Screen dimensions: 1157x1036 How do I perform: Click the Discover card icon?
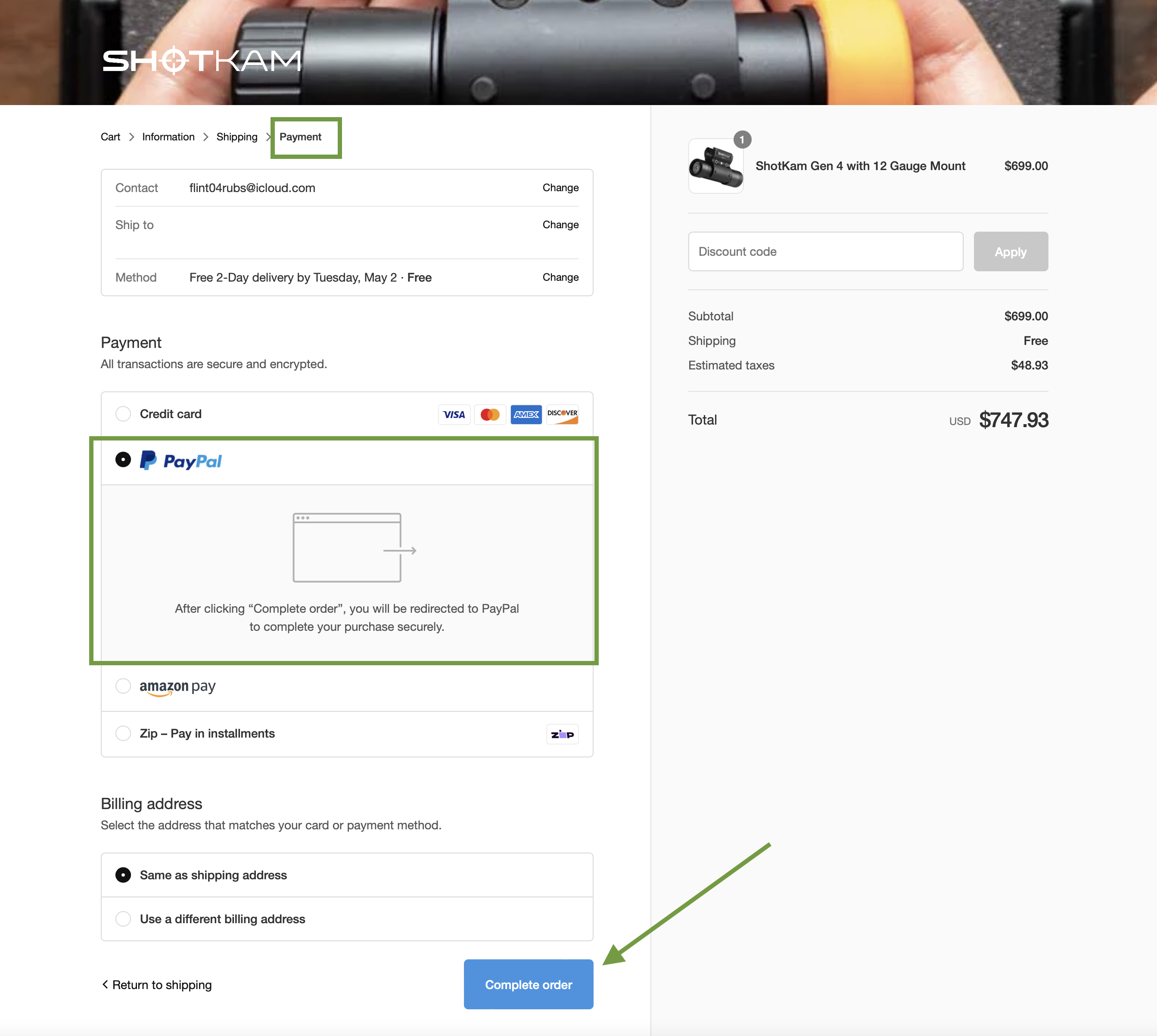pos(563,414)
